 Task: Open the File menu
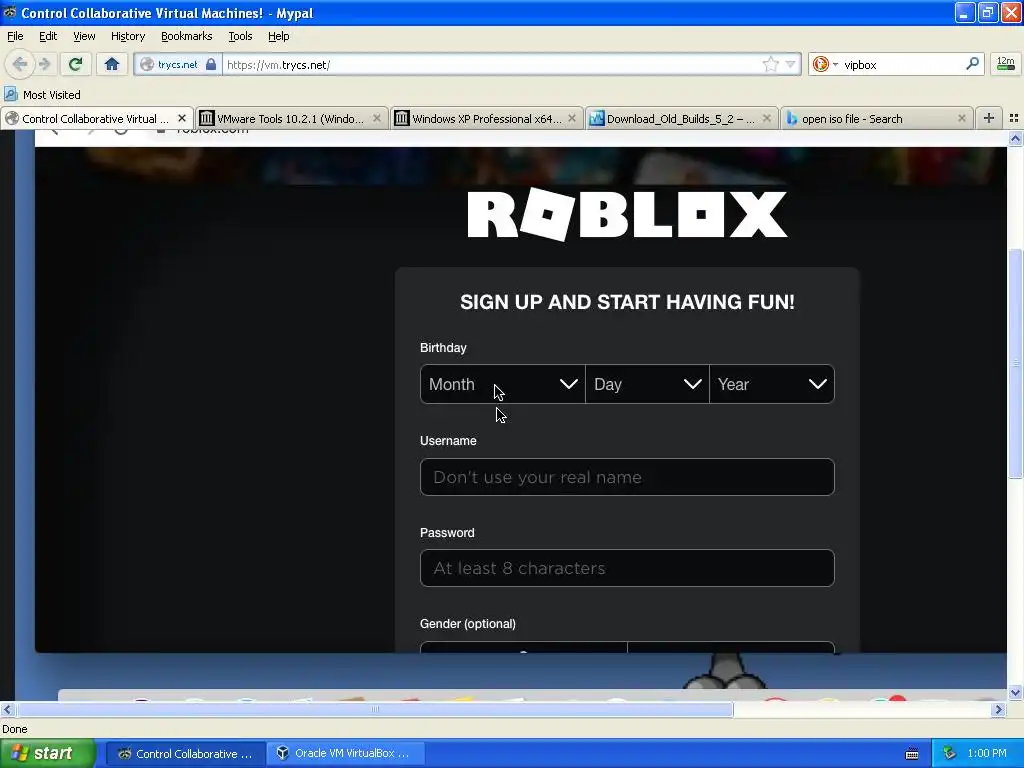click(15, 36)
